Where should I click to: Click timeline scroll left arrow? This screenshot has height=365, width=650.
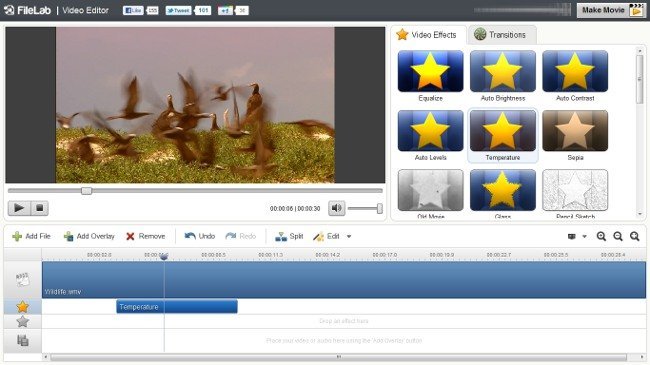click(46, 357)
